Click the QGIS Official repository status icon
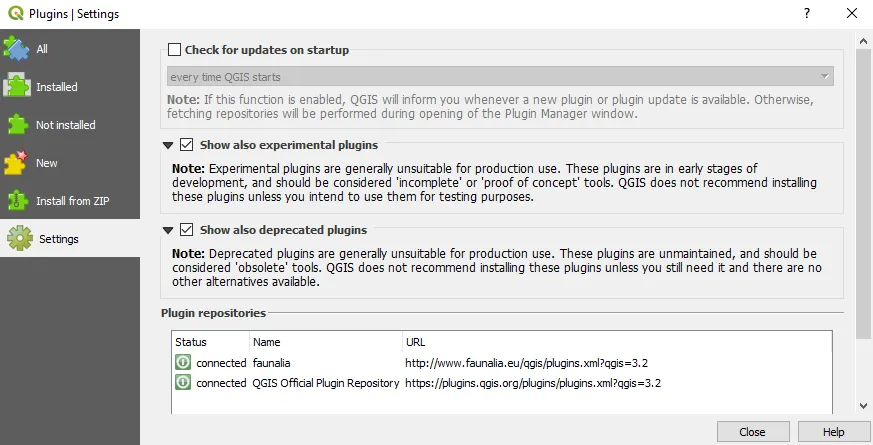This screenshot has width=873, height=445. tap(183, 383)
